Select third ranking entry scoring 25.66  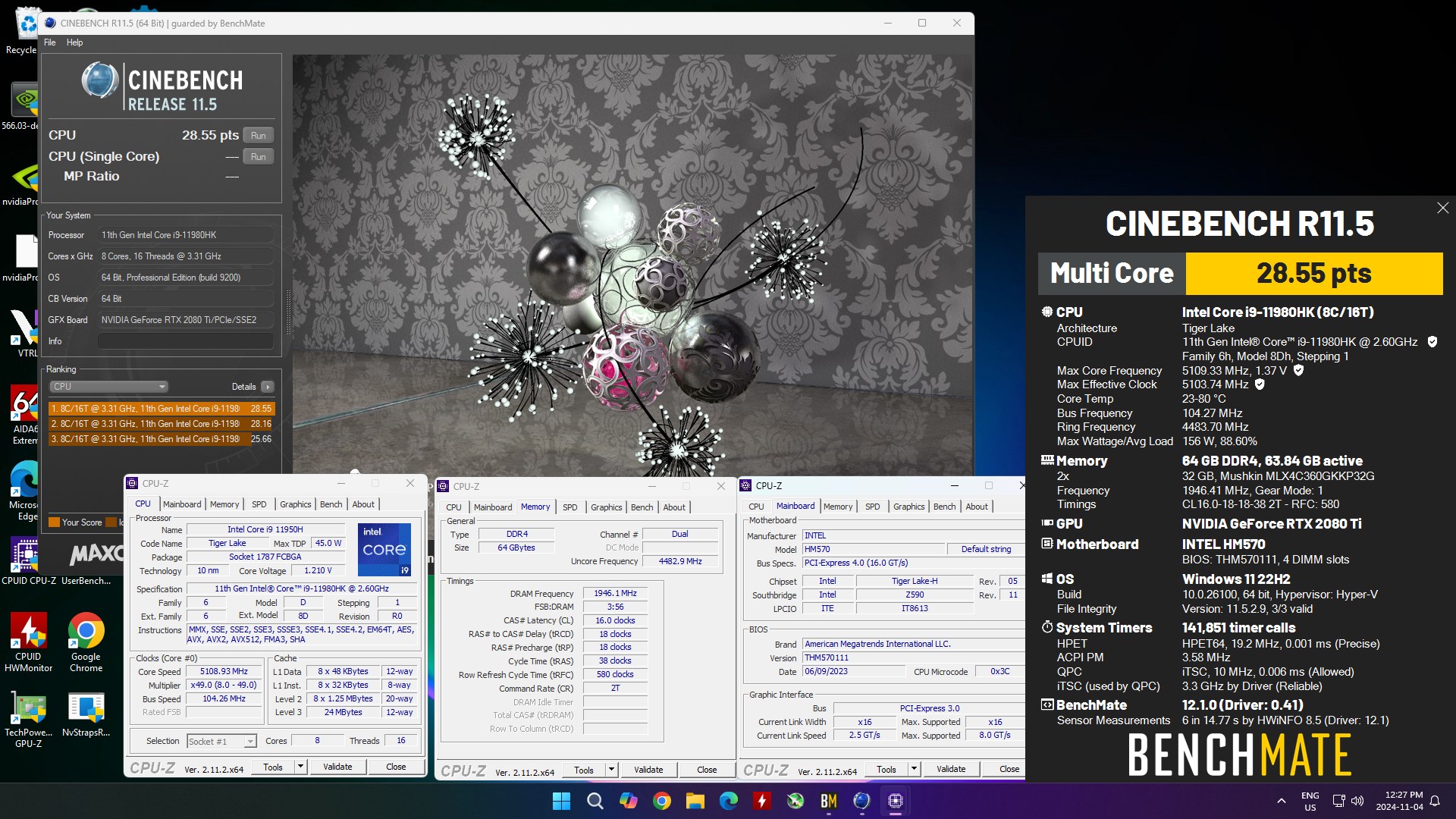(x=162, y=439)
